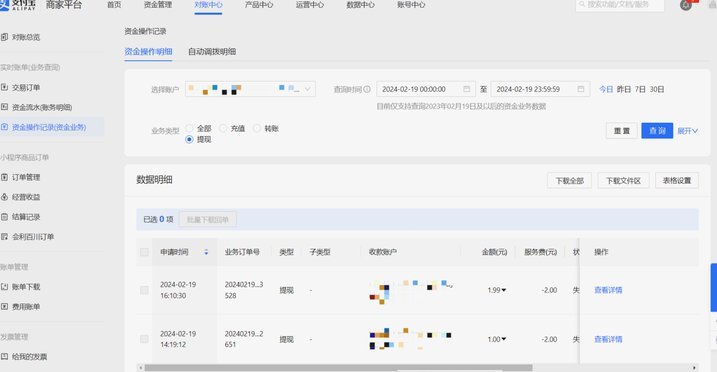Select the 提现 business type radio
This screenshot has width=717, height=372.
189,139
